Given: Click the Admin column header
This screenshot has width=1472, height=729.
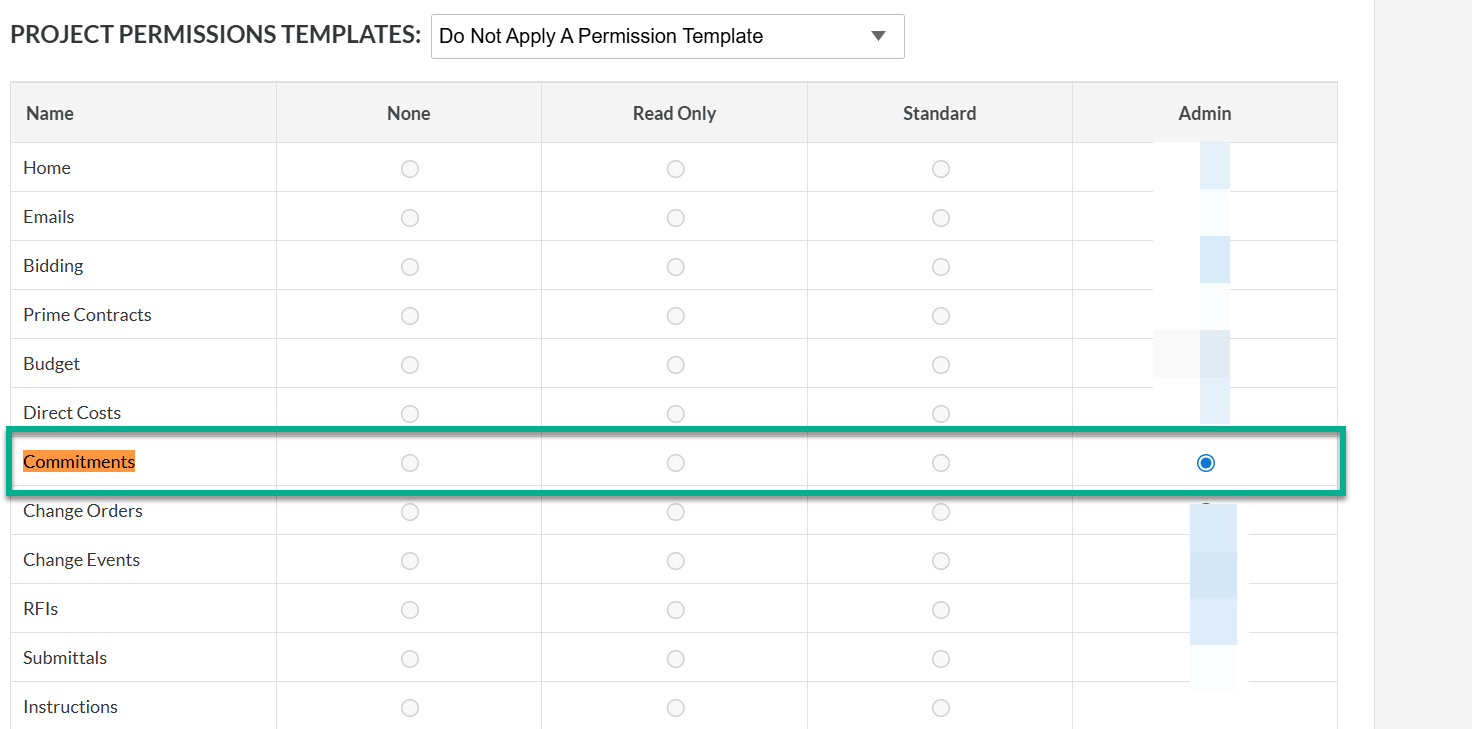Looking at the screenshot, I should tap(1205, 113).
